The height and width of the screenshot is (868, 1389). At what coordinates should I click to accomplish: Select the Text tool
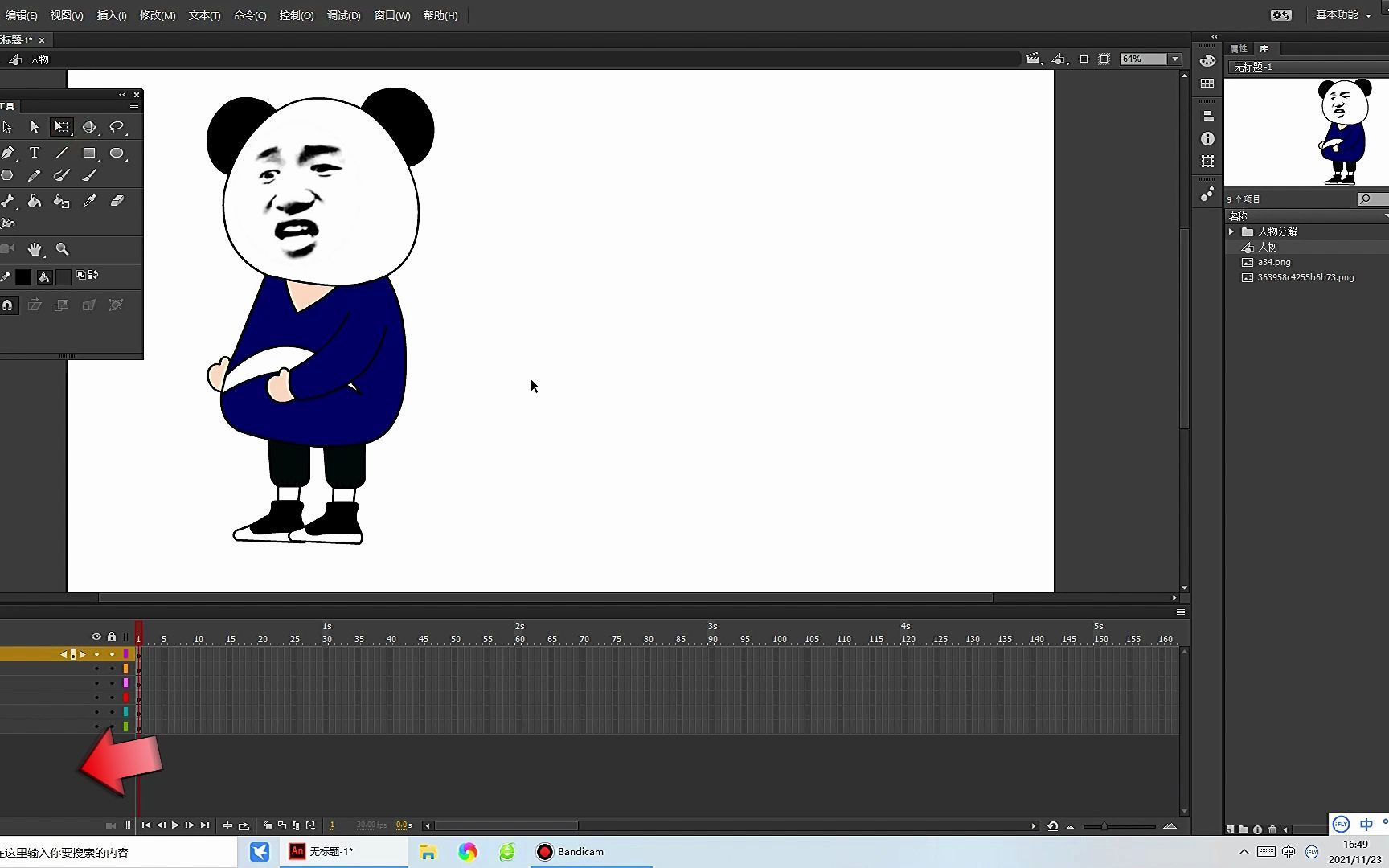tap(35, 153)
